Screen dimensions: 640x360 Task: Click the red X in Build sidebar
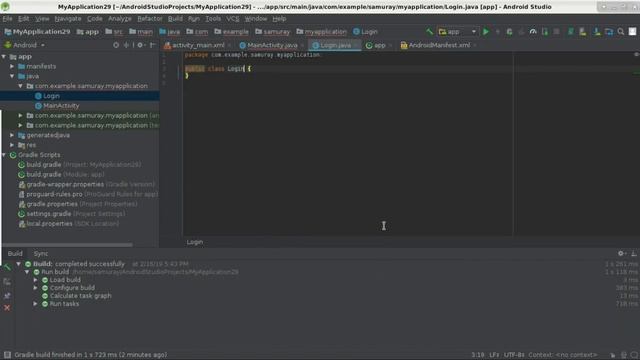(x=7, y=308)
